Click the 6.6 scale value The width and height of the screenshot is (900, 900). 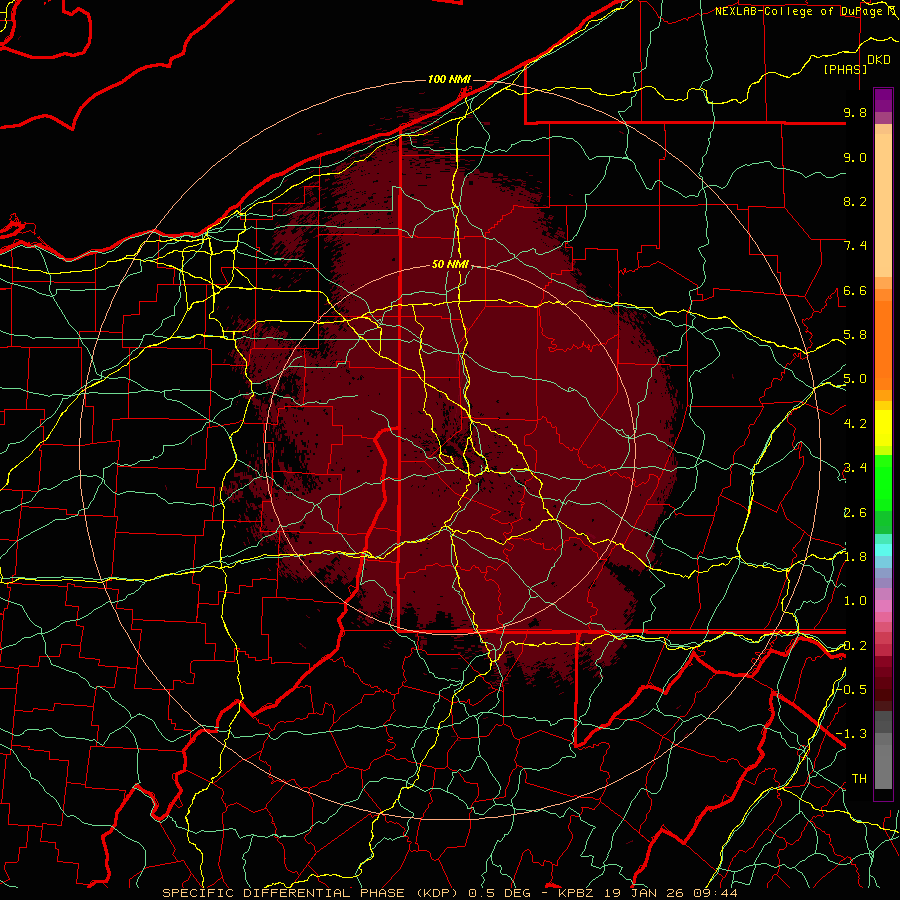pyautogui.click(x=855, y=290)
